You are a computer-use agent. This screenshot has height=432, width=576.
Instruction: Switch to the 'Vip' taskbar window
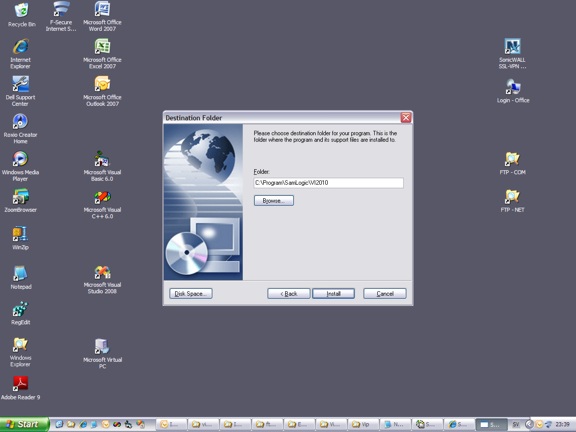363,424
